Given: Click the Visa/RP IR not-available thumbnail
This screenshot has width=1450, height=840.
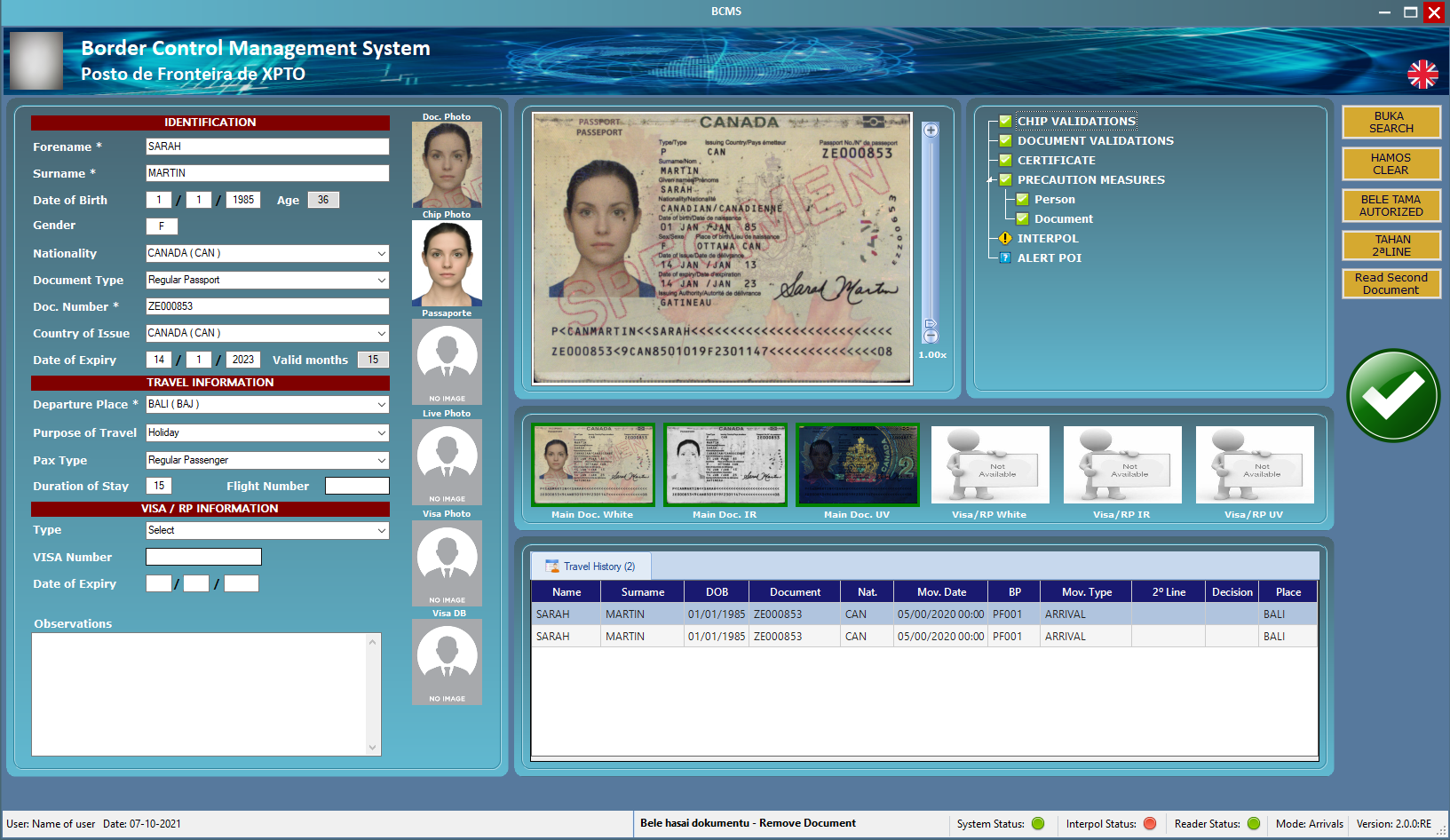Looking at the screenshot, I should (1122, 464).
